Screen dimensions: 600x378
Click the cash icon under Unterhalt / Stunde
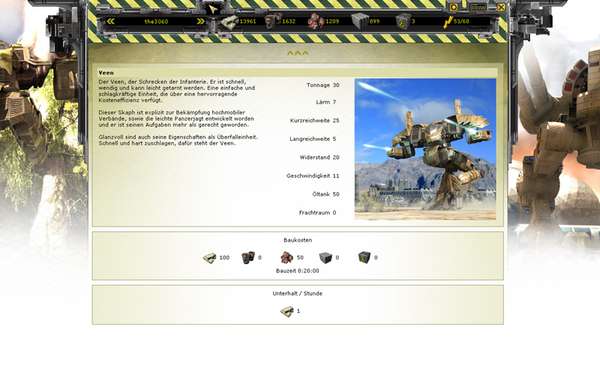287,311
